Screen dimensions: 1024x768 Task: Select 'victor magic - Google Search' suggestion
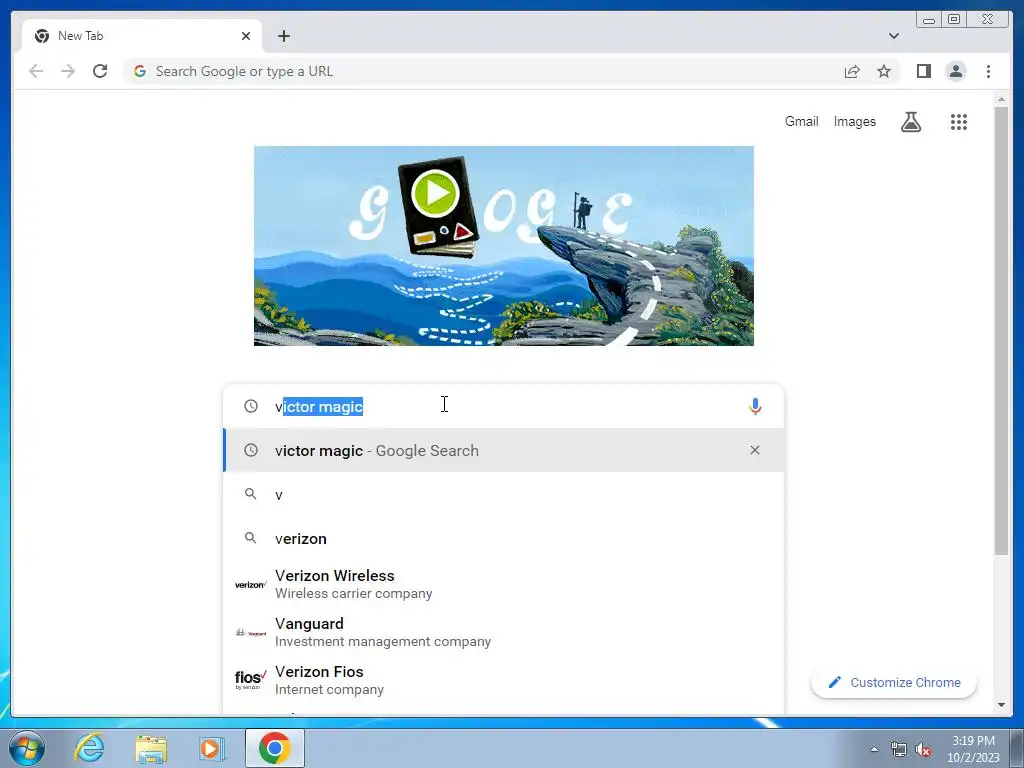coord(504,450)
